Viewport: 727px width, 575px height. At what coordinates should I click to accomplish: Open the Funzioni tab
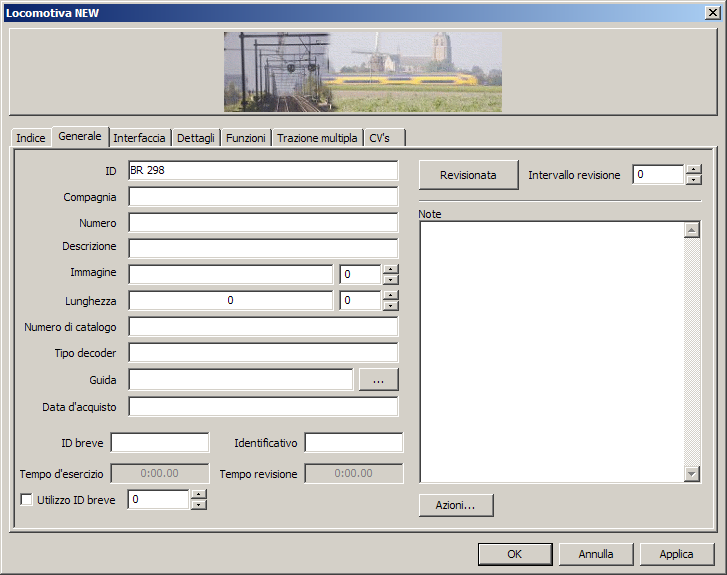click(x=245, y=138)
